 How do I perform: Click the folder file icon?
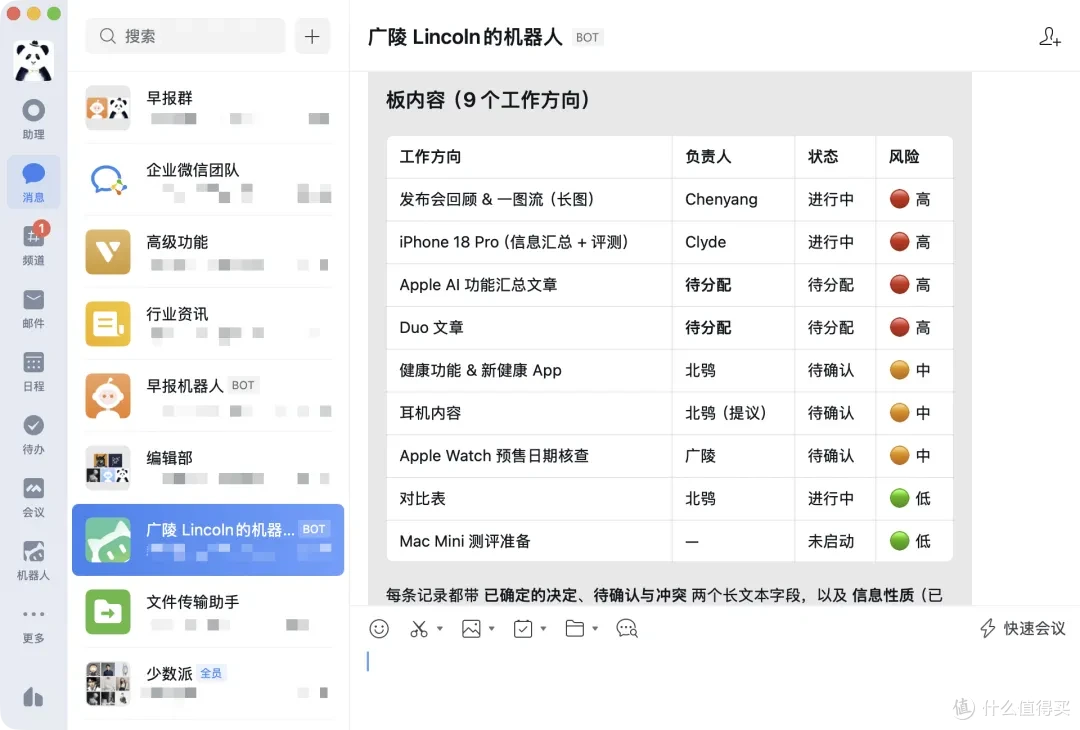click(x=574, y=628)
